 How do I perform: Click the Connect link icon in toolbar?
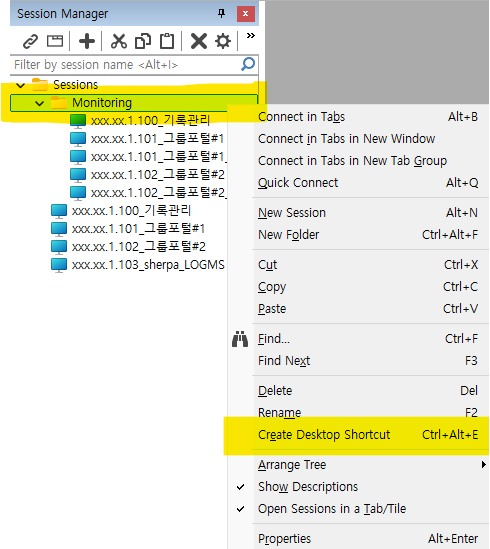click(30, 41)
